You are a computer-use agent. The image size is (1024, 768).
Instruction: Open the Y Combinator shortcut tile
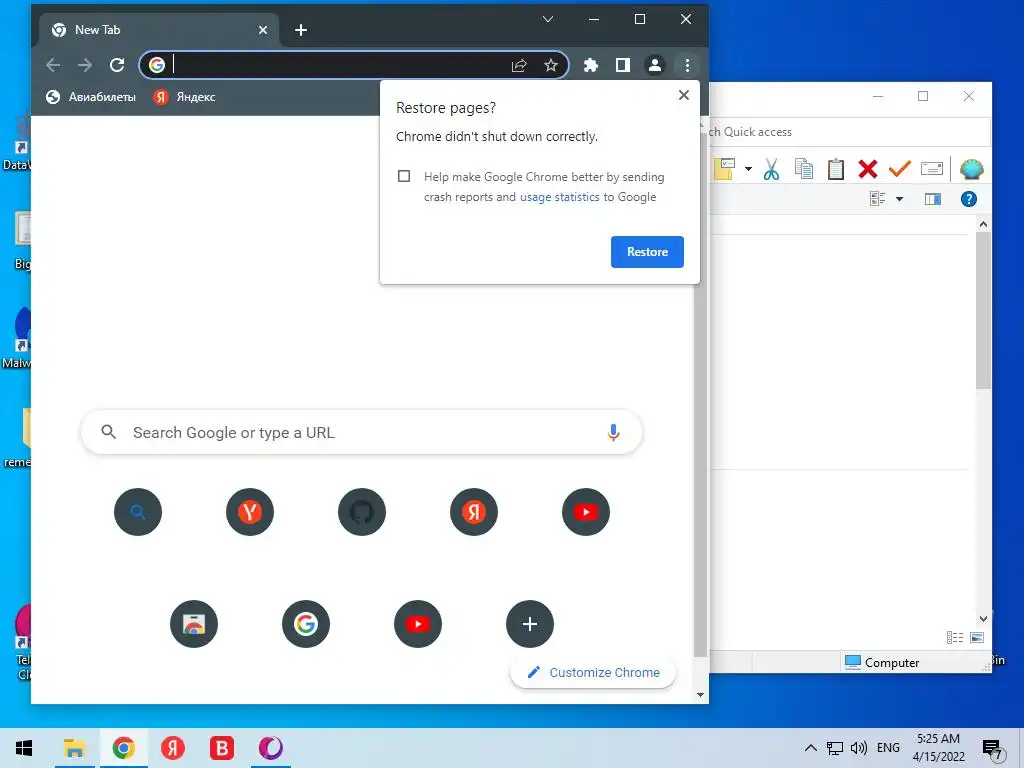(x=249, y=512)
